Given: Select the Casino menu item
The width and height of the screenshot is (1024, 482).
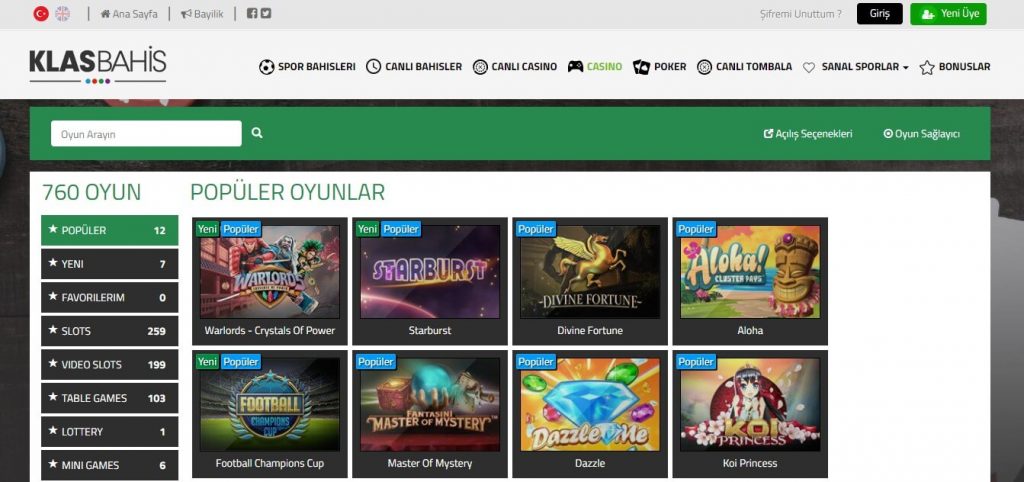Looking at the screenshot, I should tap(604, 67).
